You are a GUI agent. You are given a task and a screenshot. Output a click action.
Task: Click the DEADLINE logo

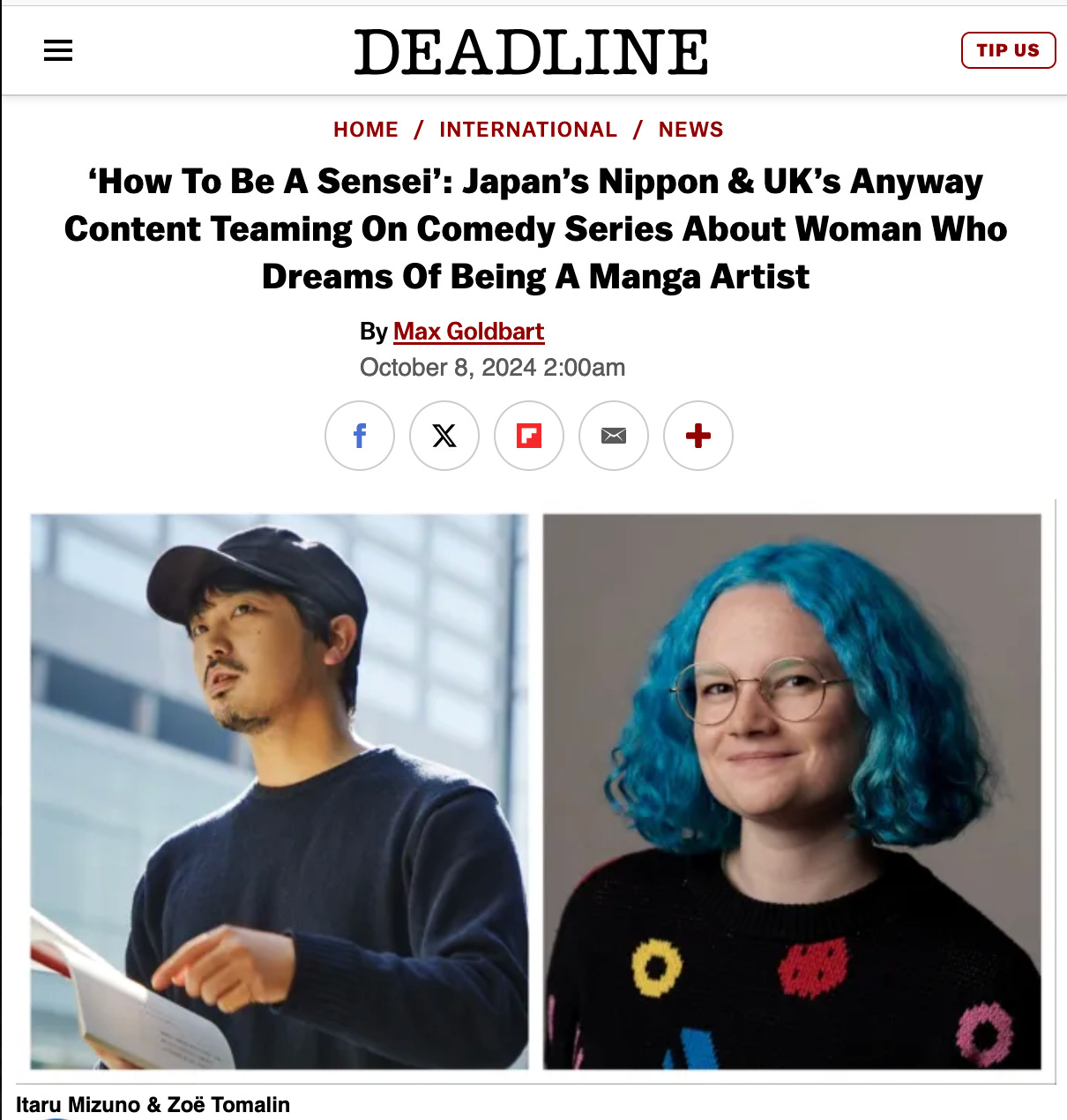tap(531, 52)
